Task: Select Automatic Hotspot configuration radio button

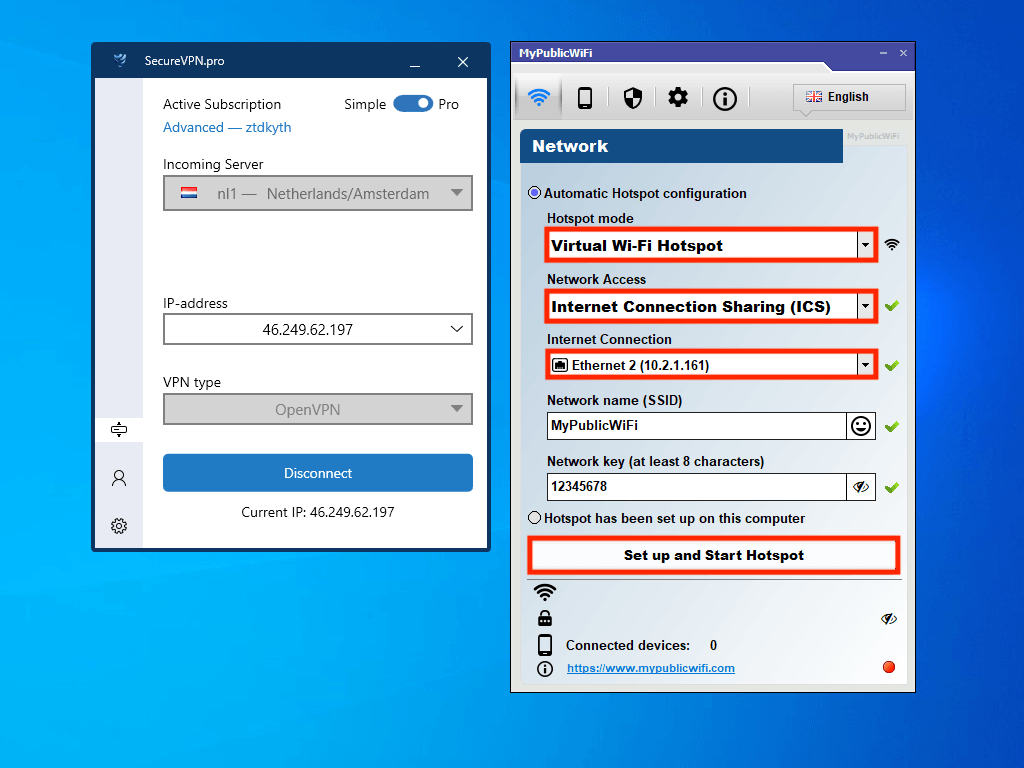Action: [534, 193]
